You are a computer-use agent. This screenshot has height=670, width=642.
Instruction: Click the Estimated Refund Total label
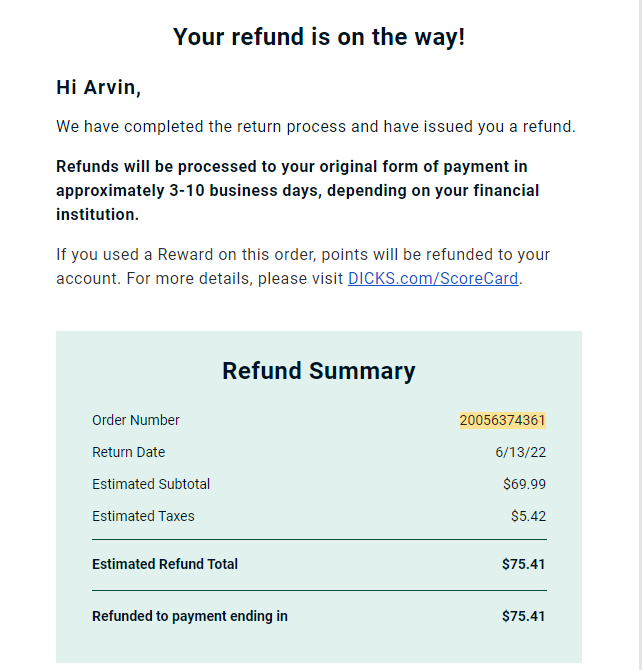tap(165, 564)
